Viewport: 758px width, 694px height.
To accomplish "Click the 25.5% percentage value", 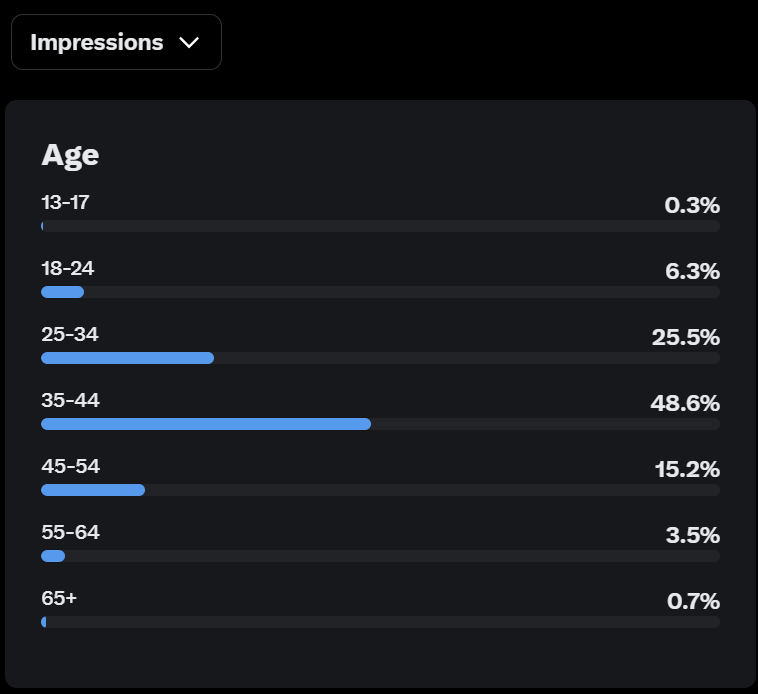I will coord(686,337).
